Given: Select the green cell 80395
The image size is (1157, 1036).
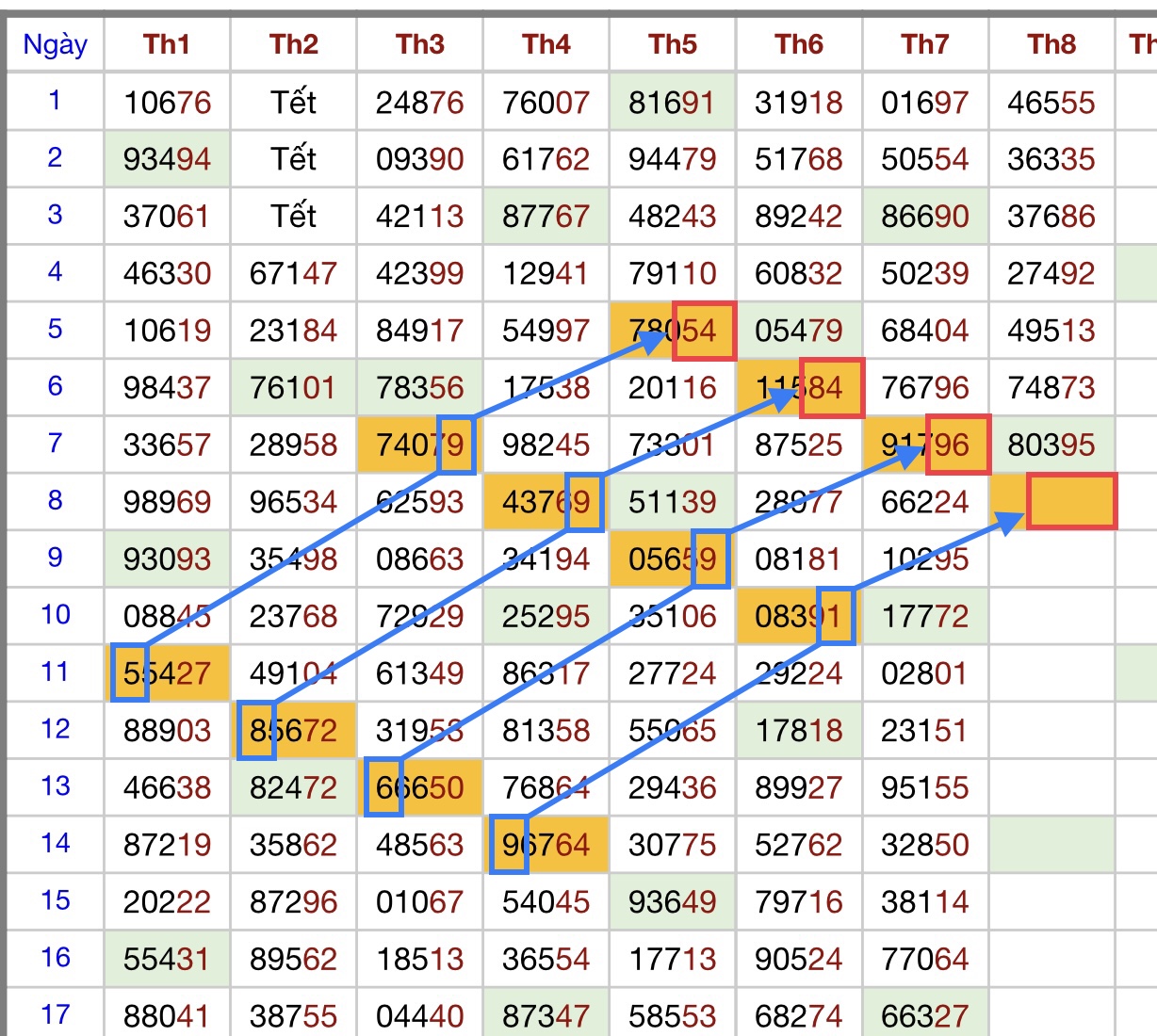Looking at the screenshot, I should tap(1051, 445).
